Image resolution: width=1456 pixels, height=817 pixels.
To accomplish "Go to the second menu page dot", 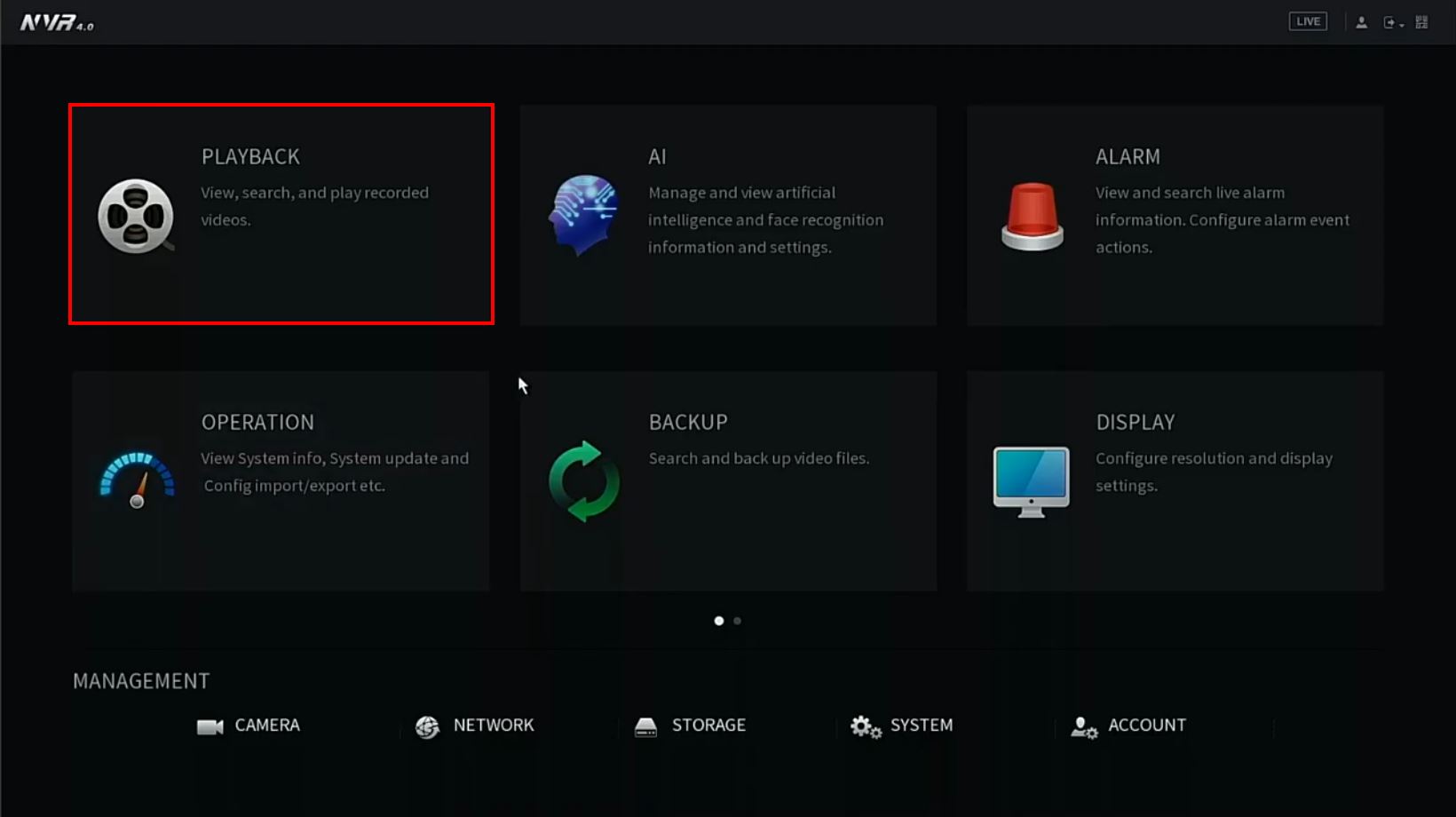I will coord(737,621).
